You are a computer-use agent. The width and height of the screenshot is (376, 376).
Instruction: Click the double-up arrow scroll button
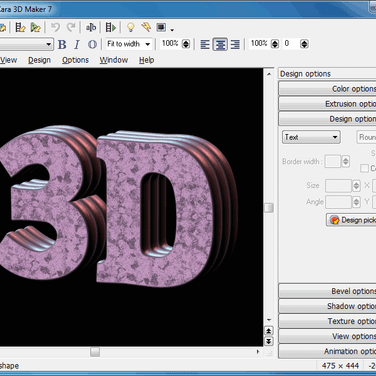(269, 331)
